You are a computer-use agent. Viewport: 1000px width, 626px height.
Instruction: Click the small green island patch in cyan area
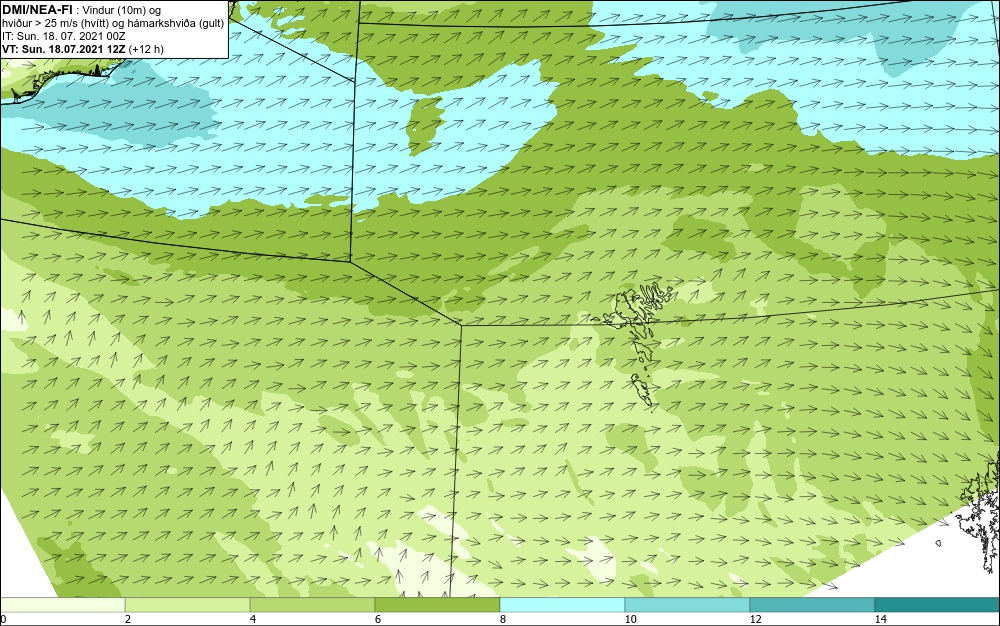tap(425, 126)
